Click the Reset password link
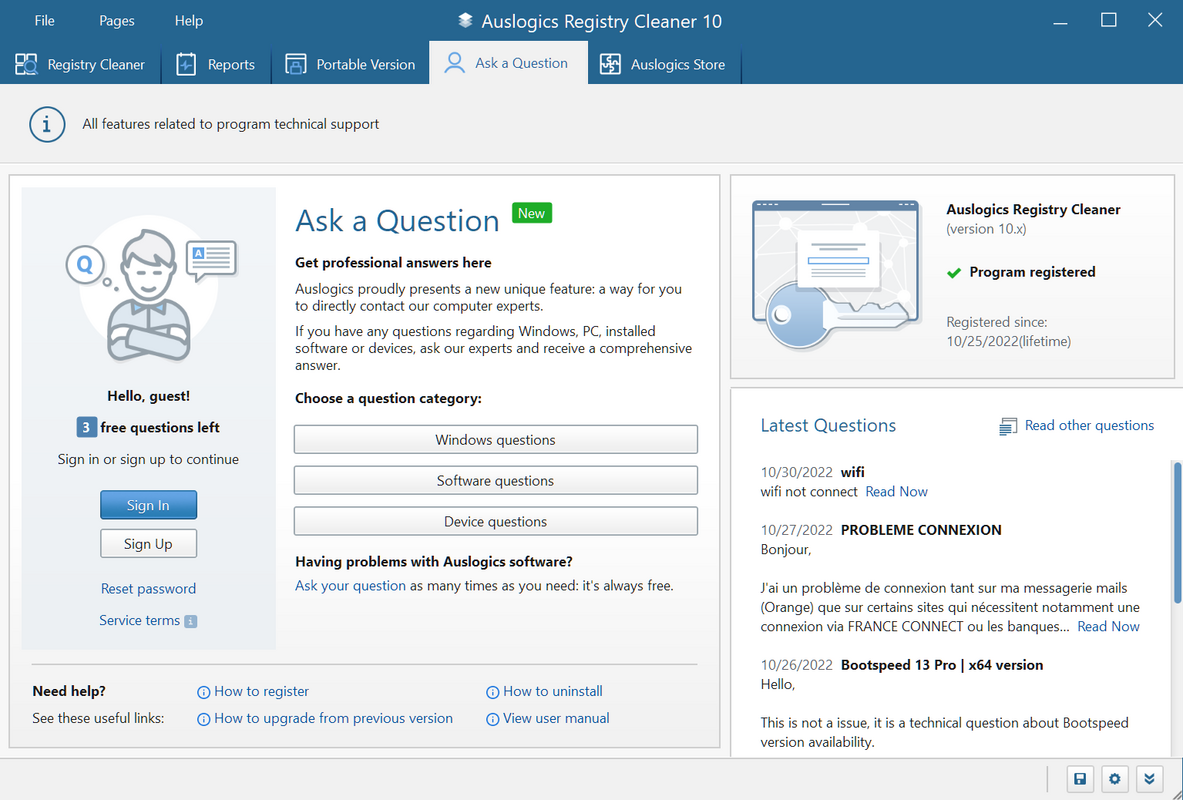The height and width of the screenshot is (800, 1183). pos(149,589)
